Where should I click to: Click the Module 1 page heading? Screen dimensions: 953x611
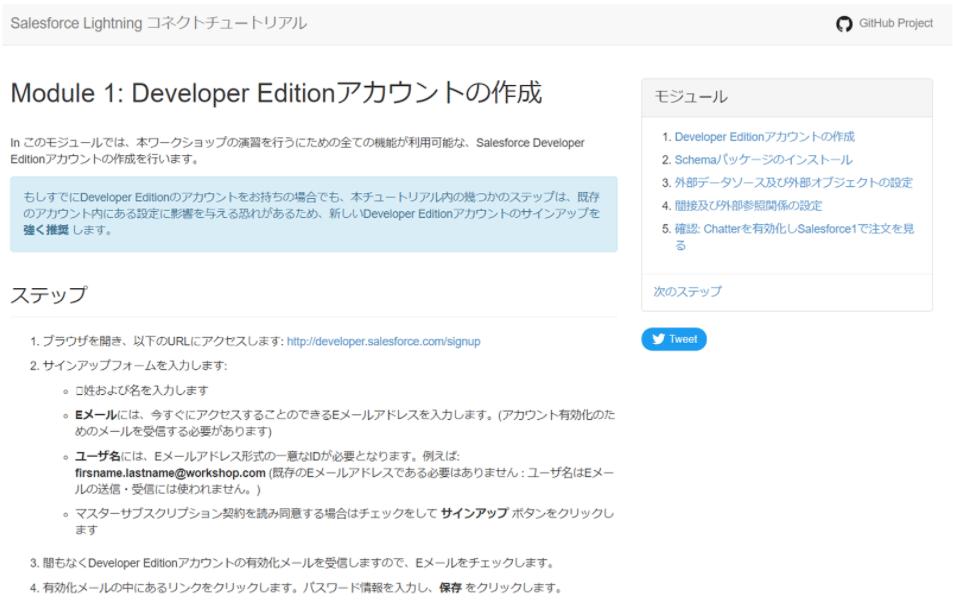(276, 93)
